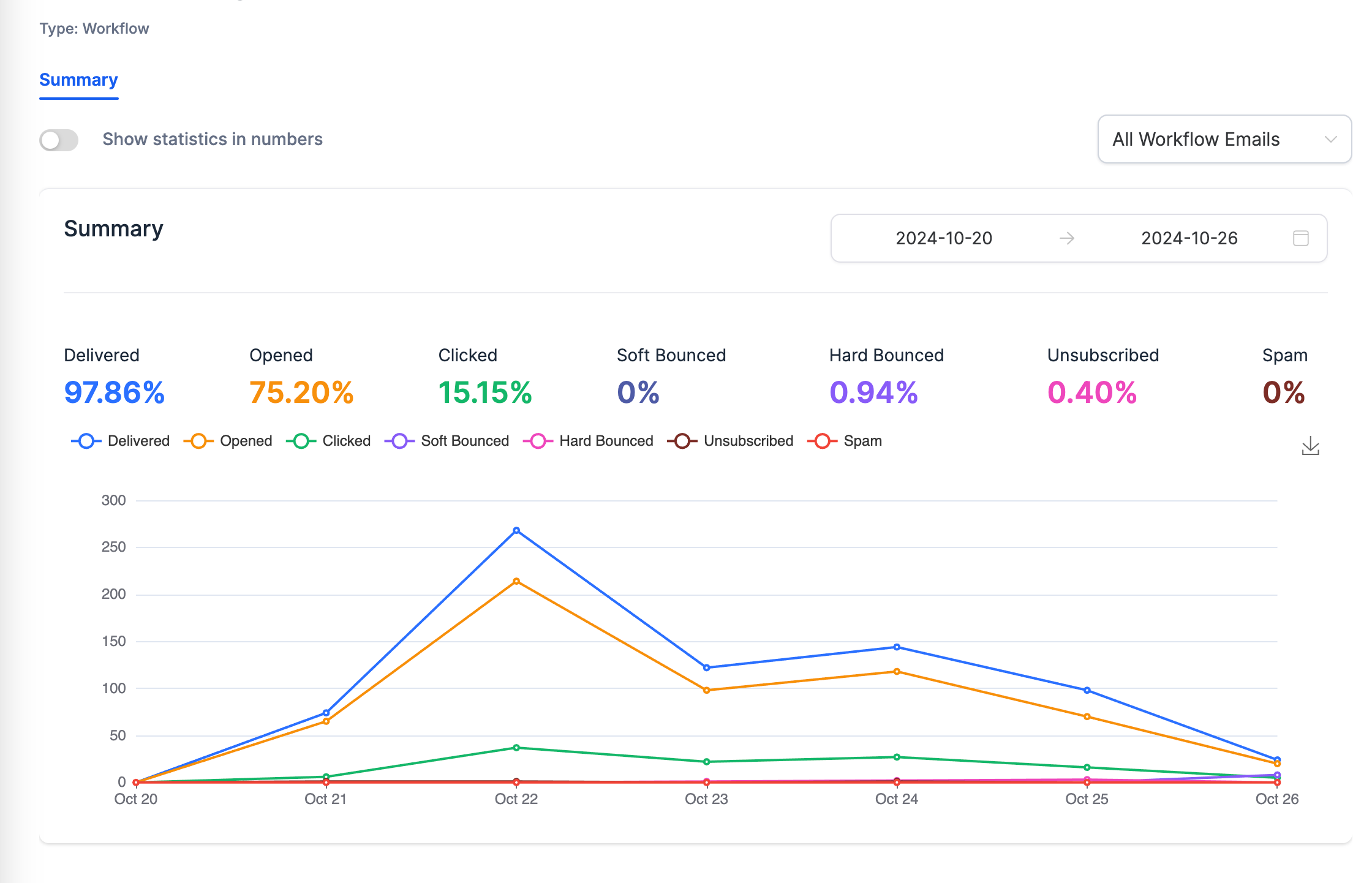Toggle Opened series in chart legend
Viewport: 1372px width, 883px height.
coord(228,441)
